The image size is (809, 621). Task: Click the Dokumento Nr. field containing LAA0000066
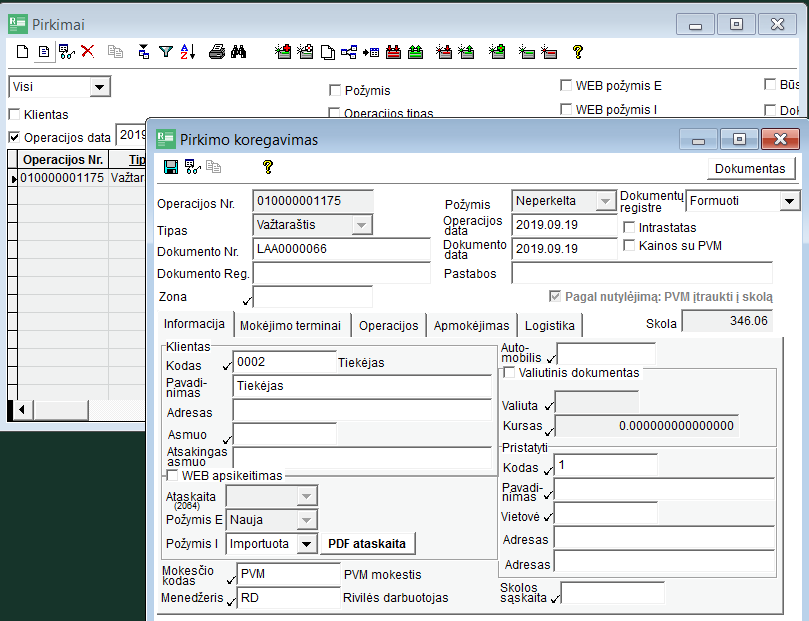[341, 249]
